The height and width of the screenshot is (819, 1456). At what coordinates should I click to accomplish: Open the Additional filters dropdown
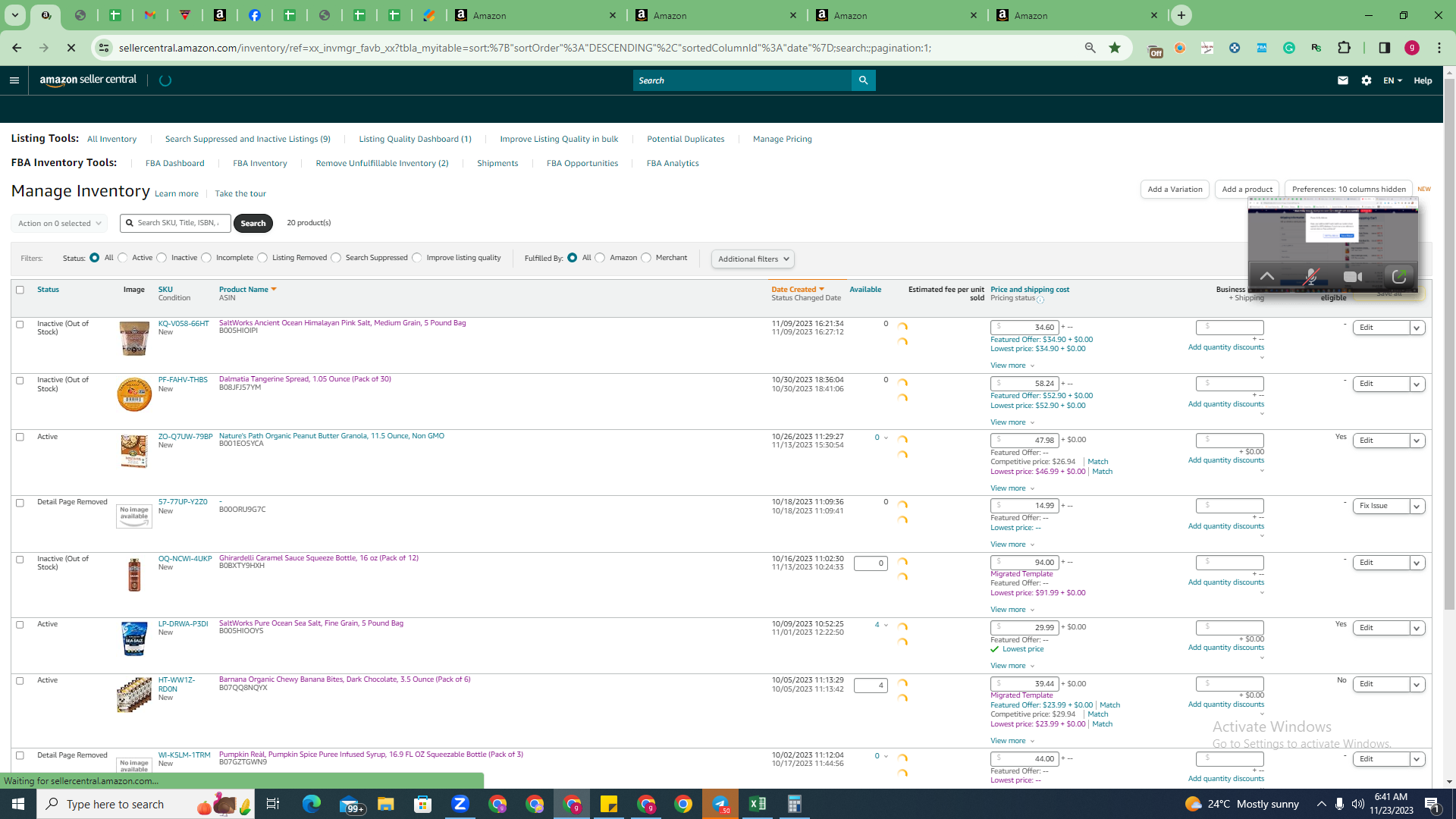point(753,259)
